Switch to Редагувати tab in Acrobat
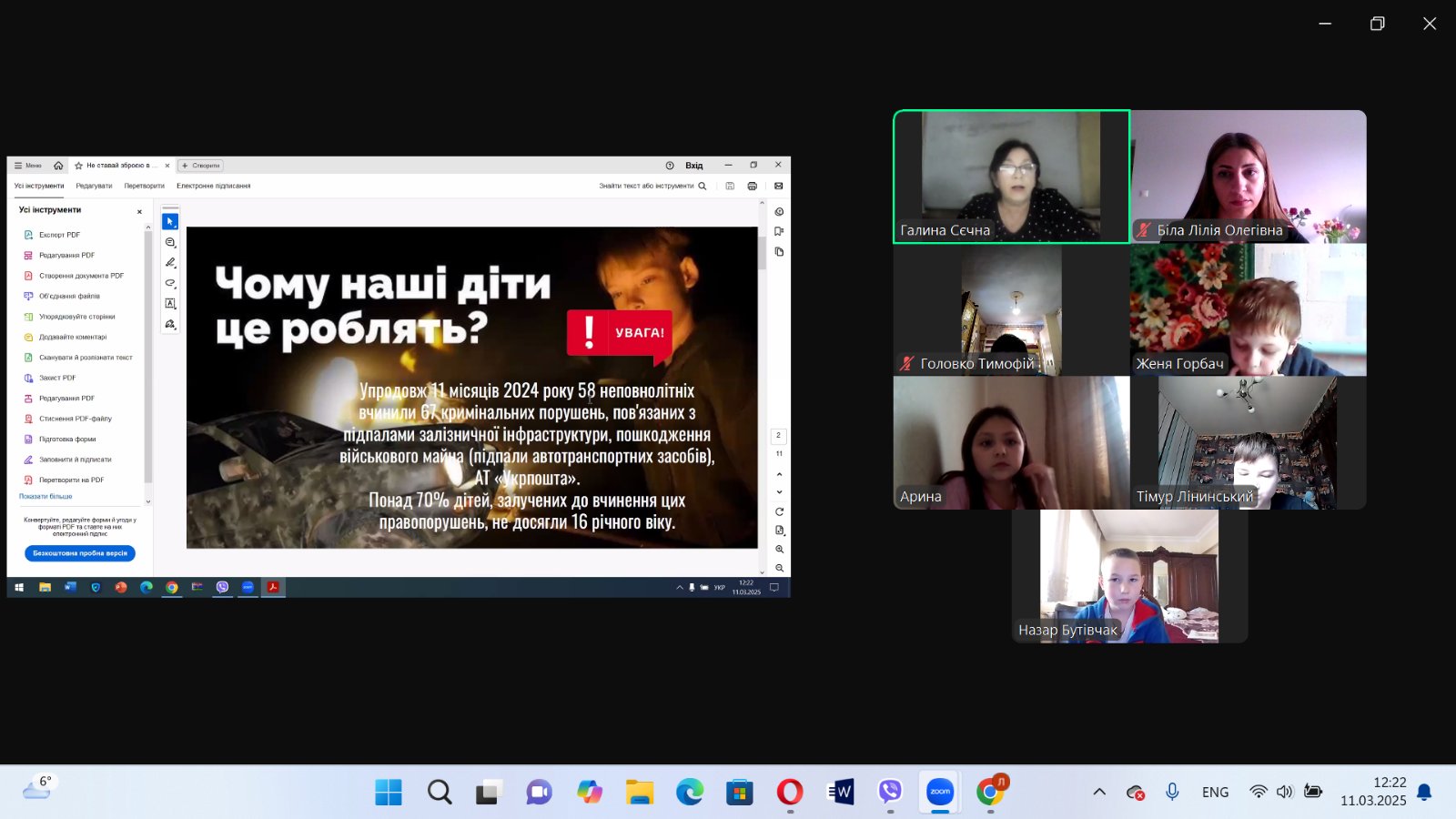The height and width of the screenshot is (819, 1456). (x=94, y=186)
